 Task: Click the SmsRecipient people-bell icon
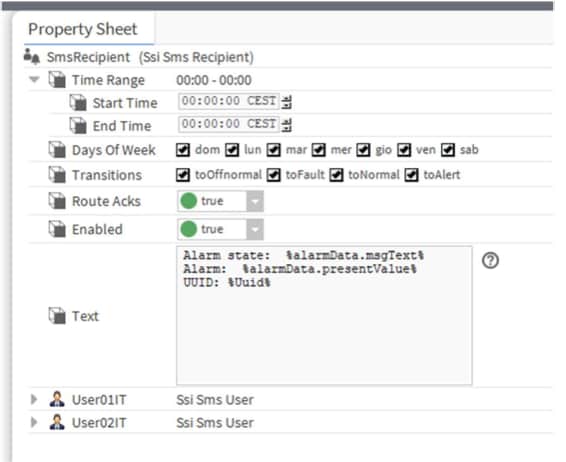click(32, 56)
